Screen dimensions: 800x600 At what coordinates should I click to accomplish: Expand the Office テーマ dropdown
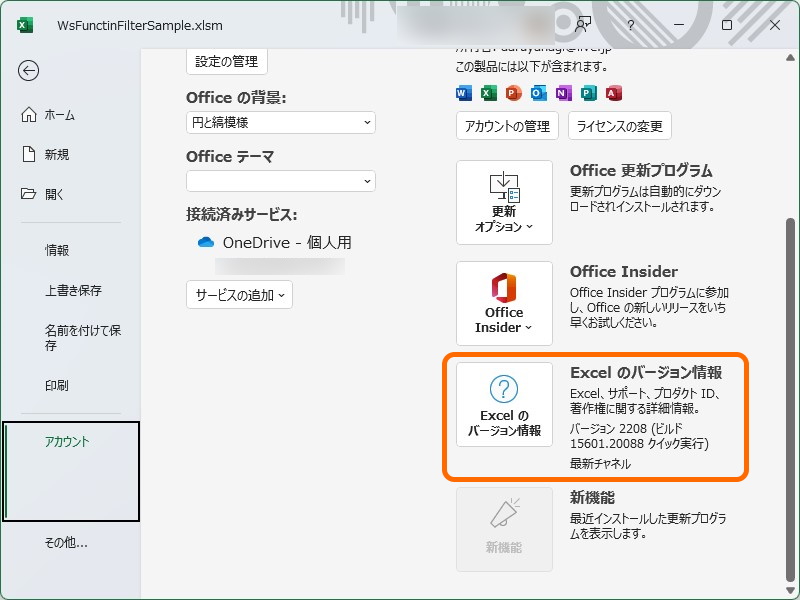pyautogui.click(x=280, y=180)
